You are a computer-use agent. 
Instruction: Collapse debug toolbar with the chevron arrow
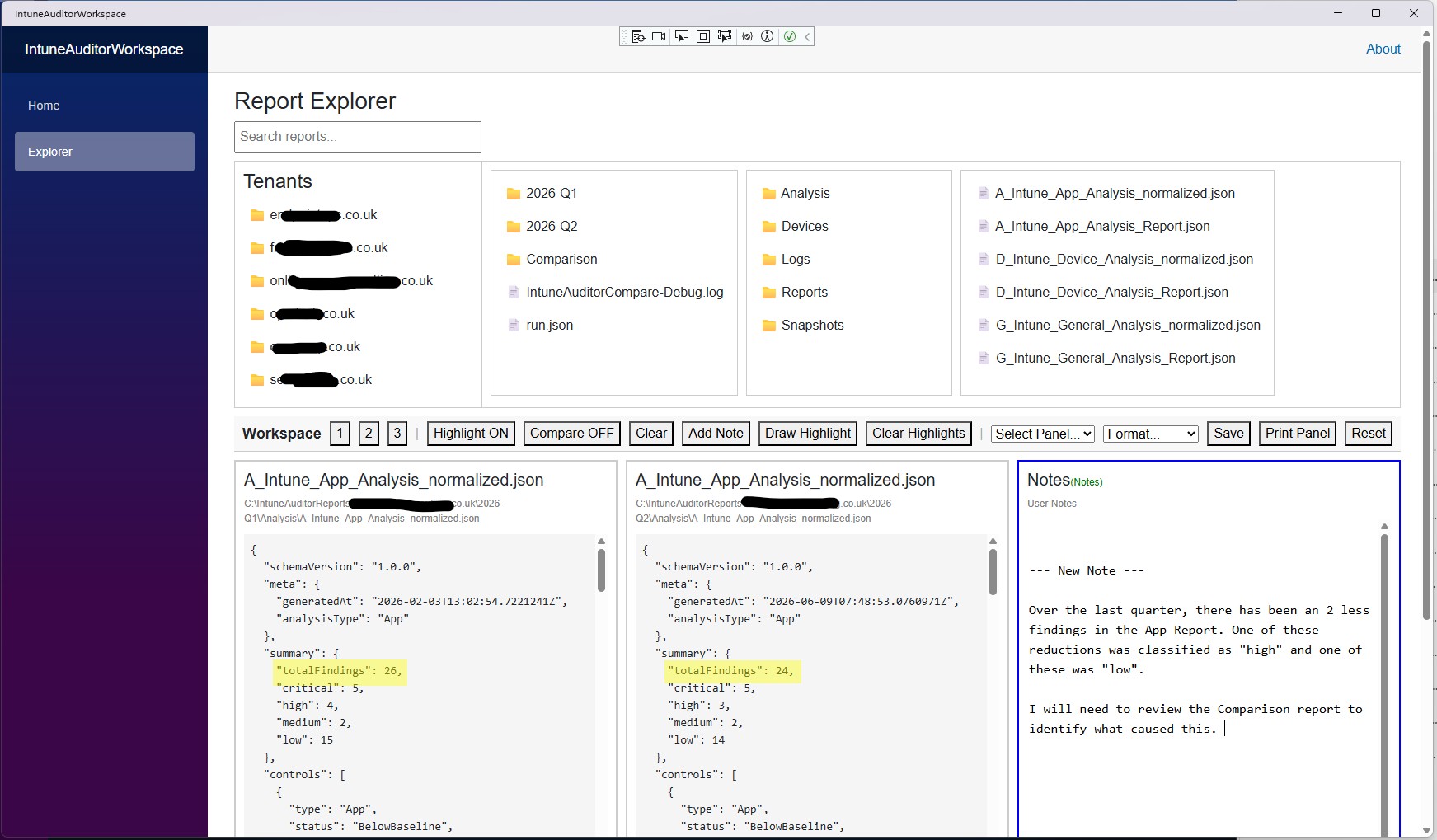click(808, 36)
